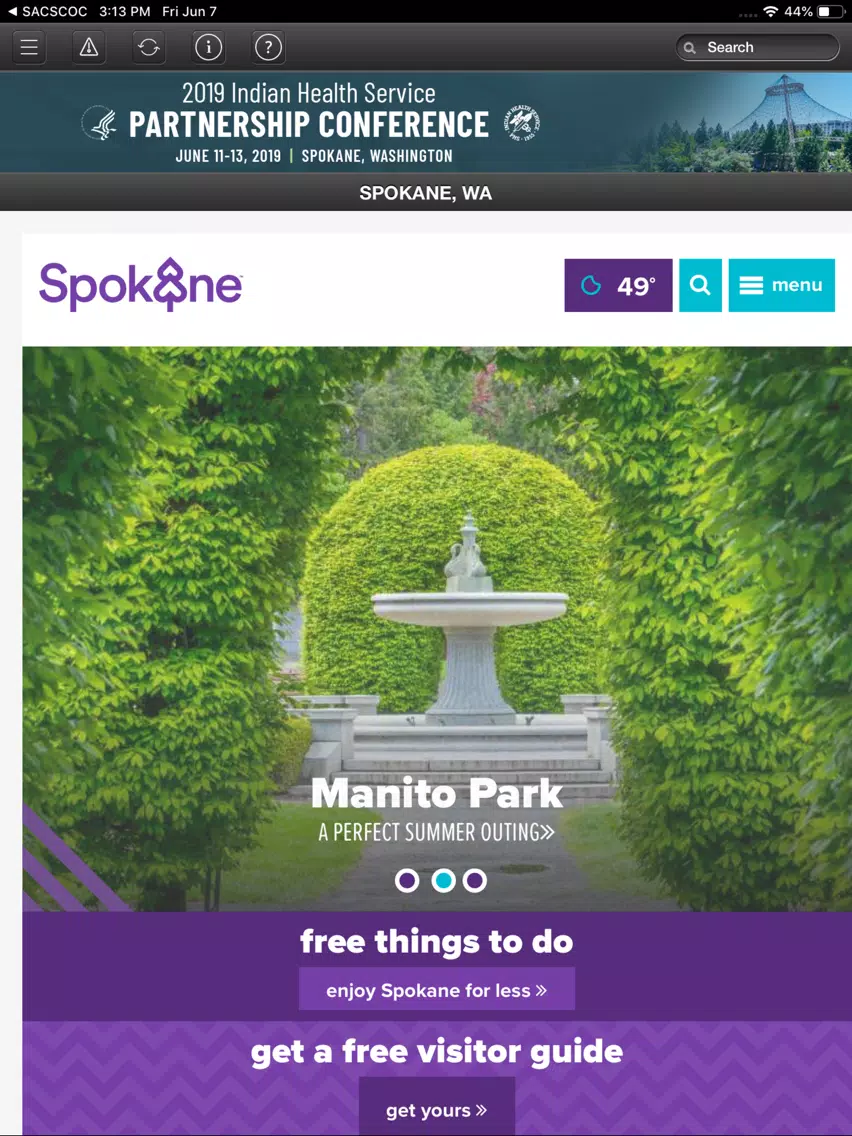Expand the teal menu button
This screenshot has height=1136, width=852.
point(782,285)
